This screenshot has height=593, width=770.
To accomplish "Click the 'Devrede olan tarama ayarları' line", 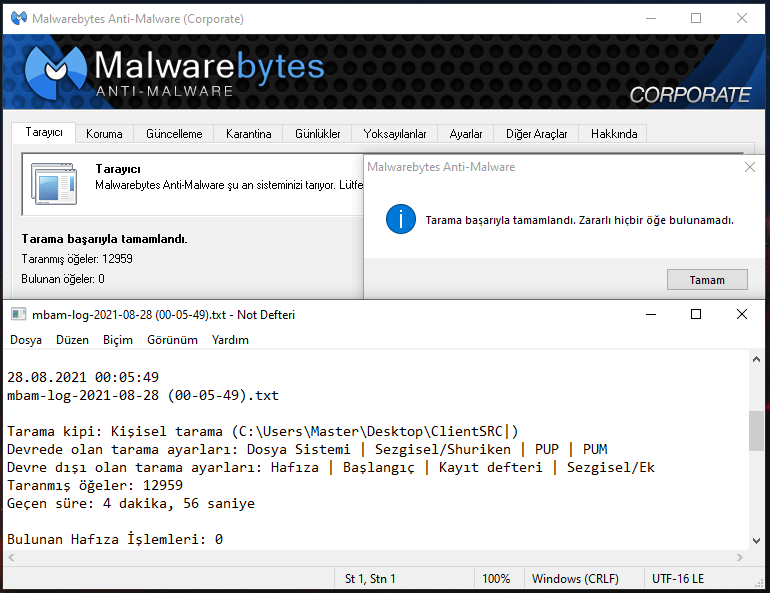I will (307, 449).
